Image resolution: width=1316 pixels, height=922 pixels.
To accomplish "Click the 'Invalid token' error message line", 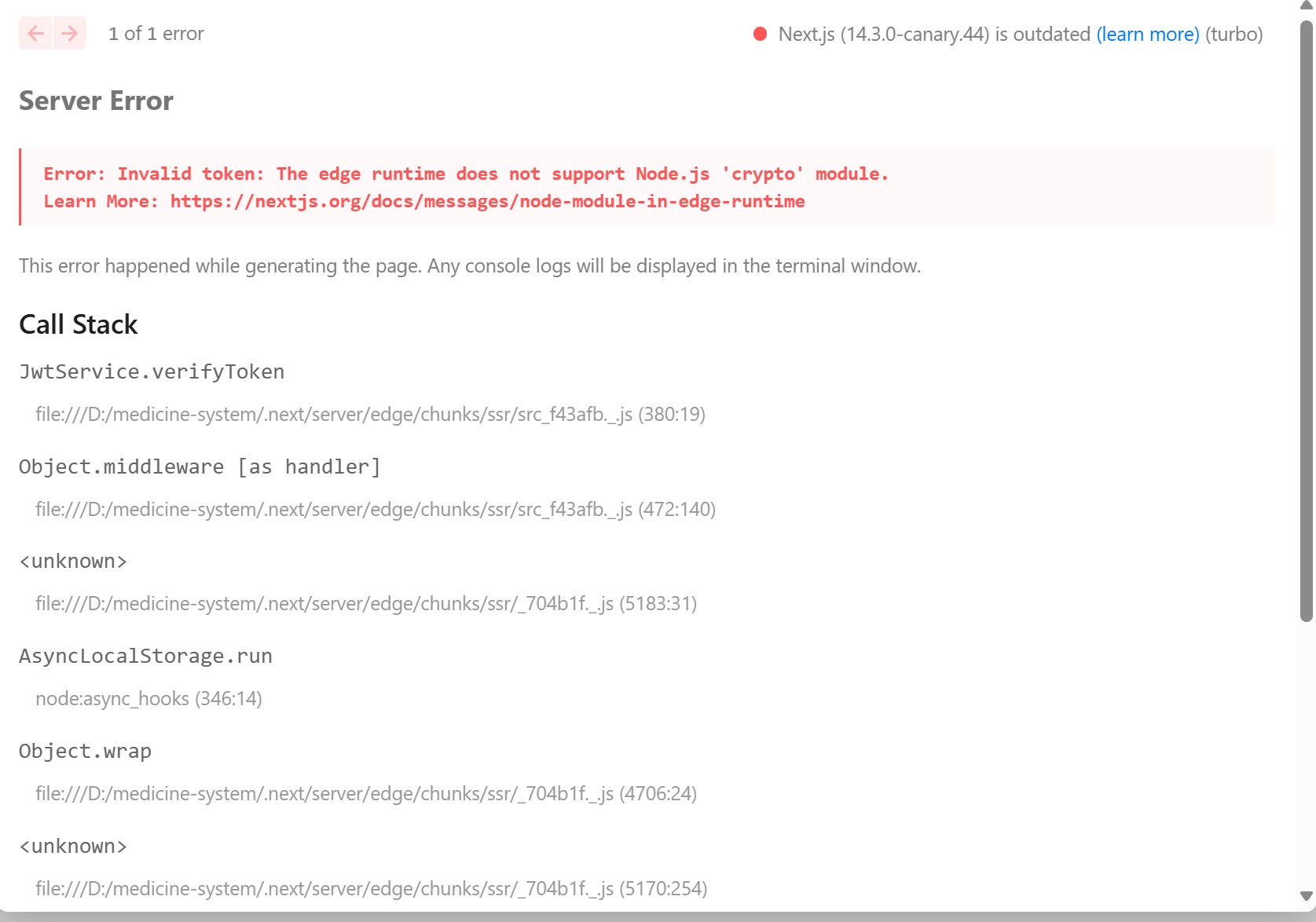I will pos(466,174).
